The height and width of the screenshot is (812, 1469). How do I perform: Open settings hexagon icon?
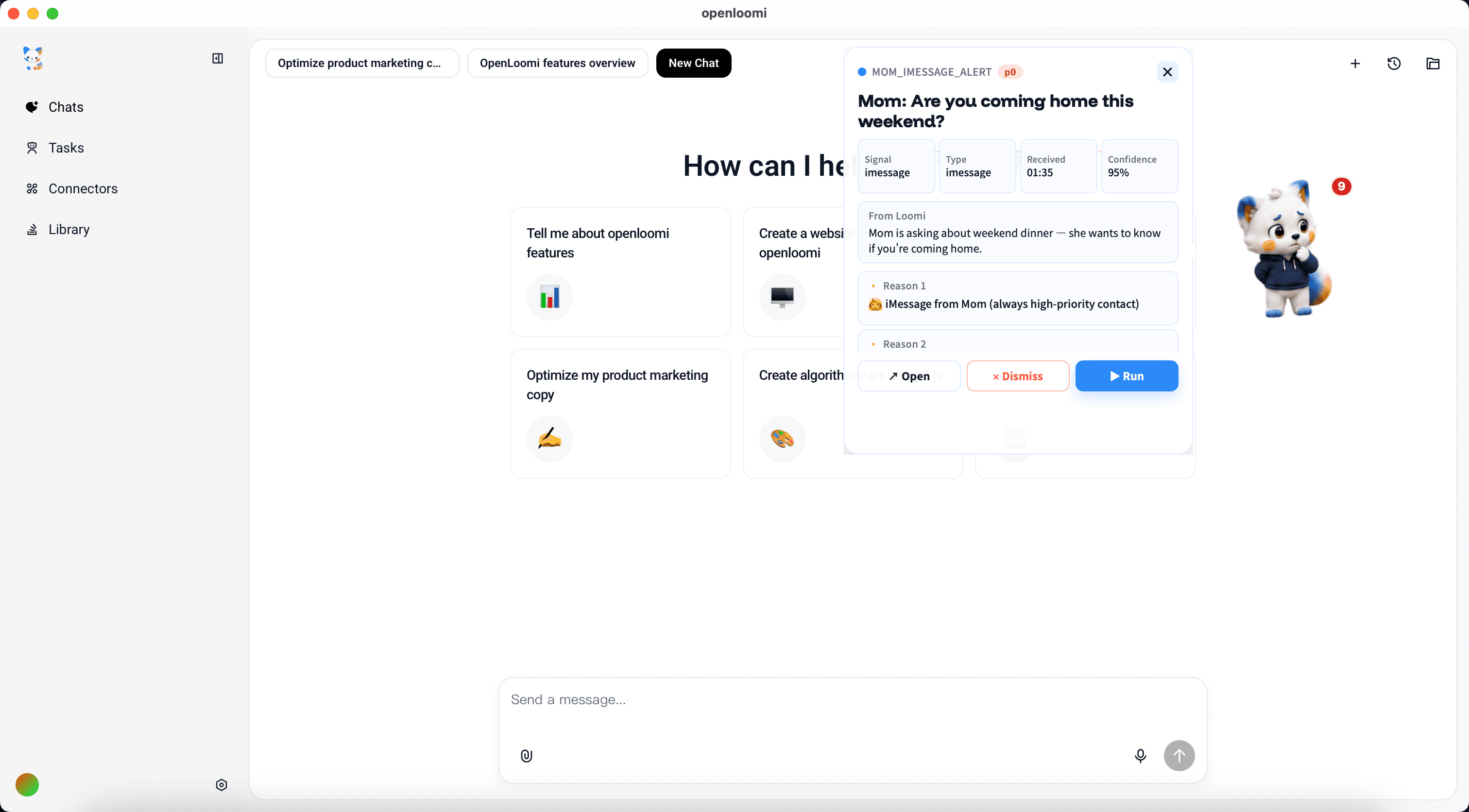pos(221,785)
